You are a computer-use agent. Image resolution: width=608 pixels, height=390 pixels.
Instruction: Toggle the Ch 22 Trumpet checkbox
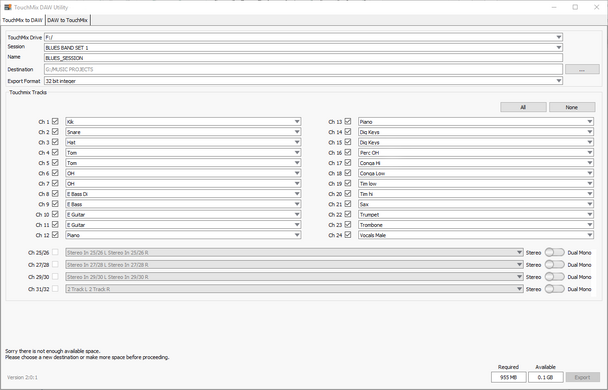(348, 214)
